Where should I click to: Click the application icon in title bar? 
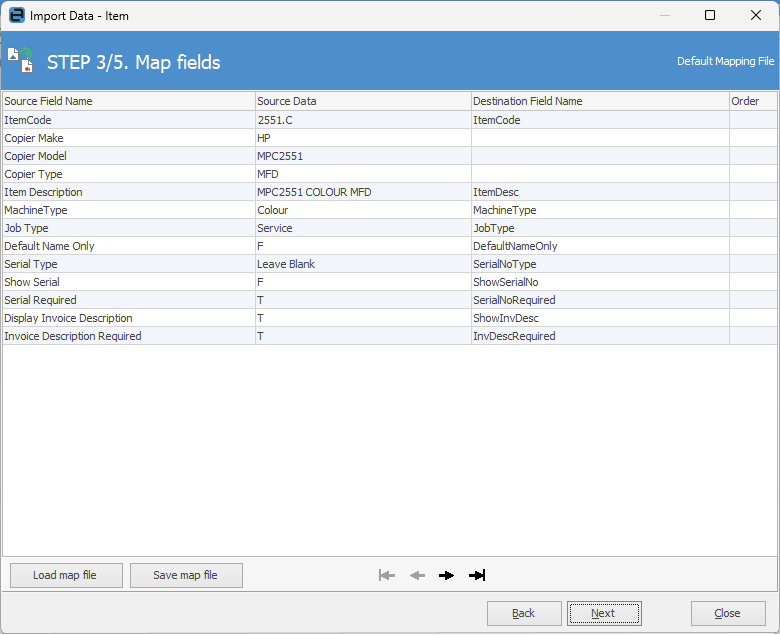pos(16,16)
